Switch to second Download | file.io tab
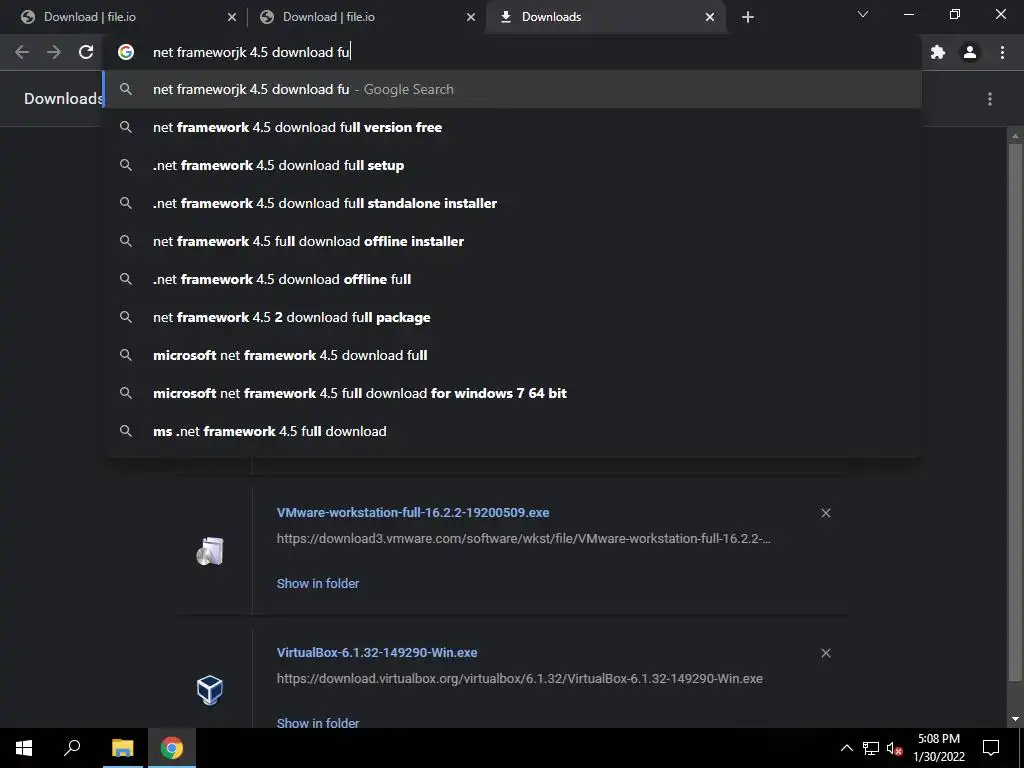 click(x=366, y=17)
